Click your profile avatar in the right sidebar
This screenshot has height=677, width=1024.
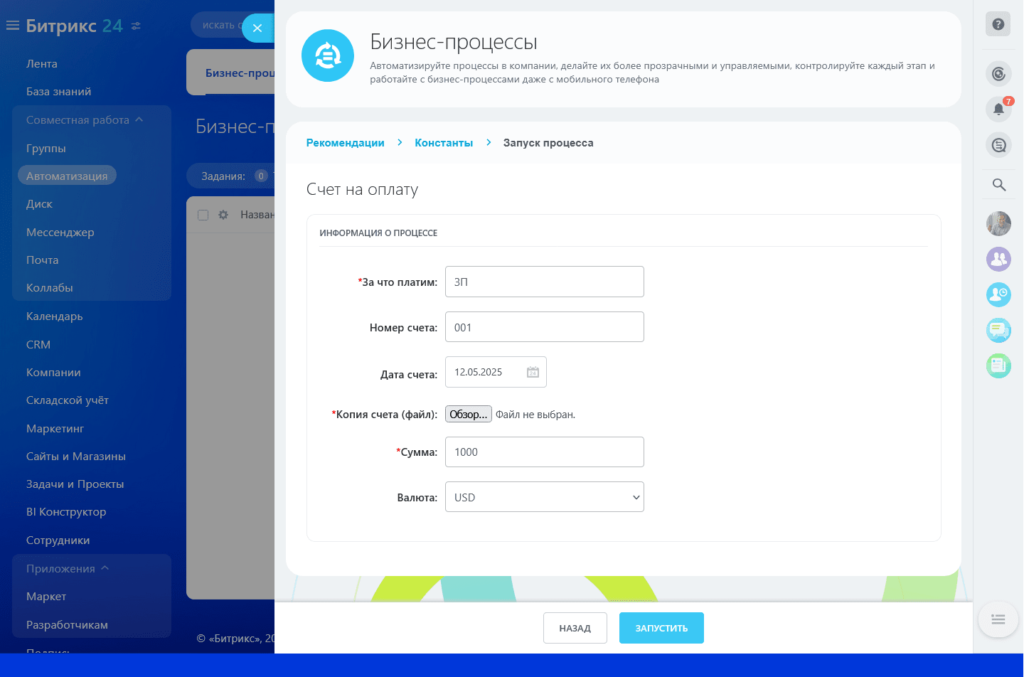(x=998, y=223)
